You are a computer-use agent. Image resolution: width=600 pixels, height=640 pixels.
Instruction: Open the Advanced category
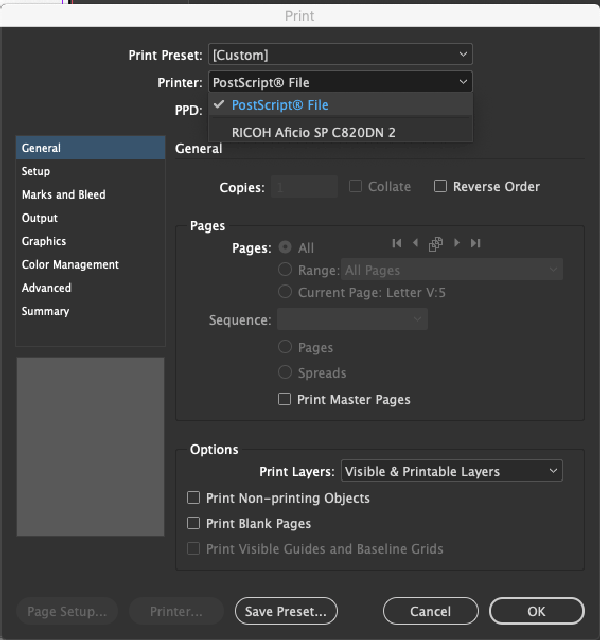[91, 288]
